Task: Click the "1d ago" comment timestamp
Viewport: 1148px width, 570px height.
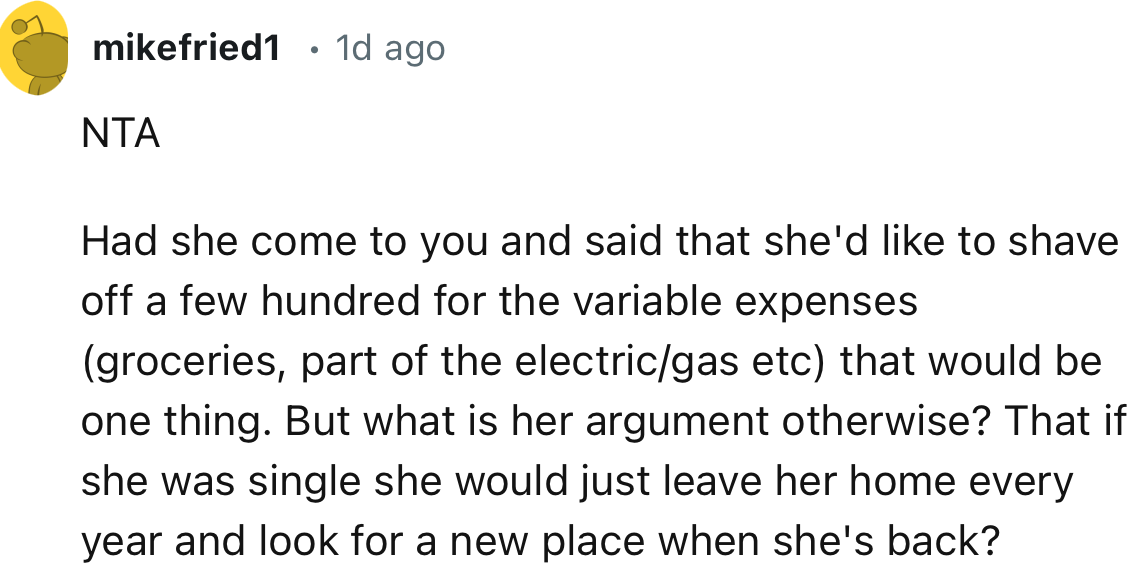Action: click(390, 47)
